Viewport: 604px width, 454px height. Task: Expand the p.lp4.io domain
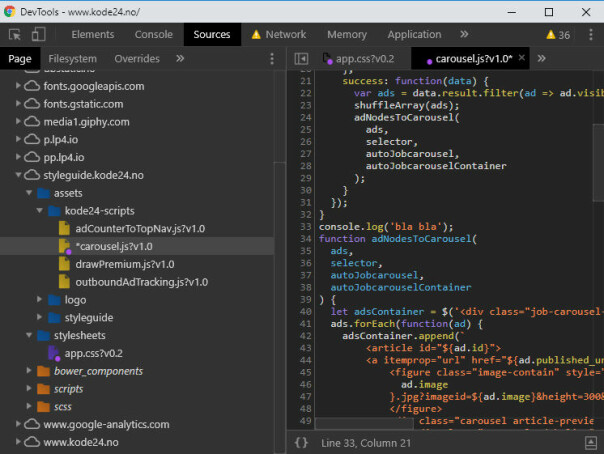[x=18, y=139]
